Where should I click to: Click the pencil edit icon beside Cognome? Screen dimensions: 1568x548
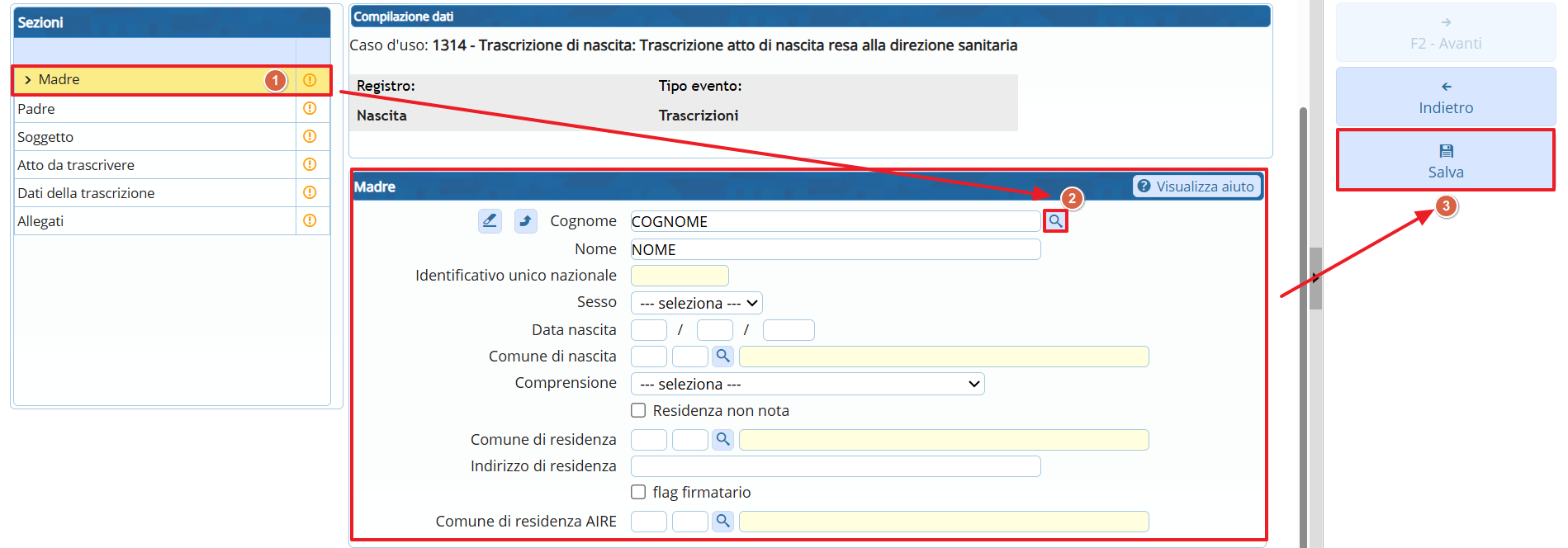pos(490,221)
